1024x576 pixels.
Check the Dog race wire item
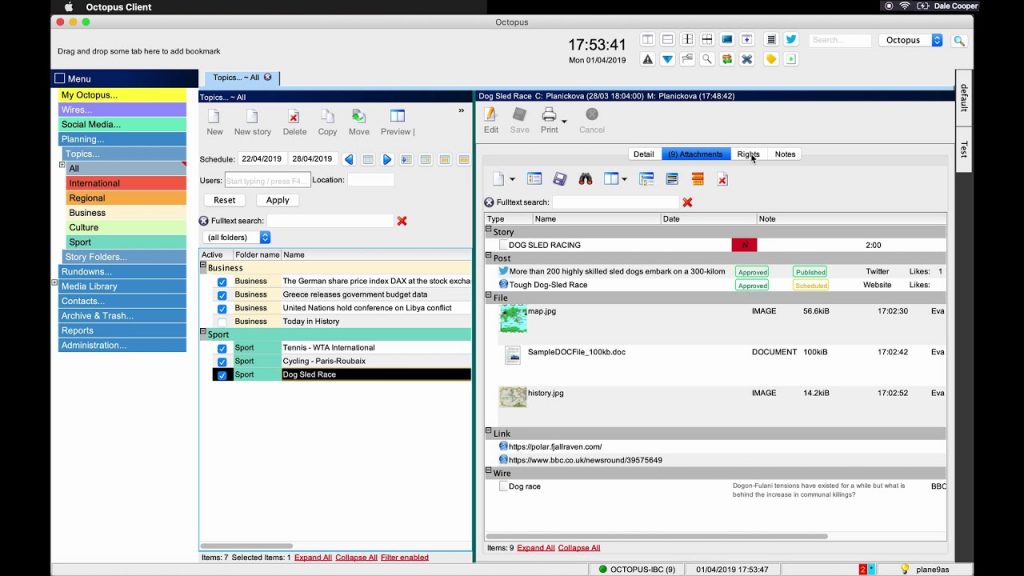[x=501, y=484]
